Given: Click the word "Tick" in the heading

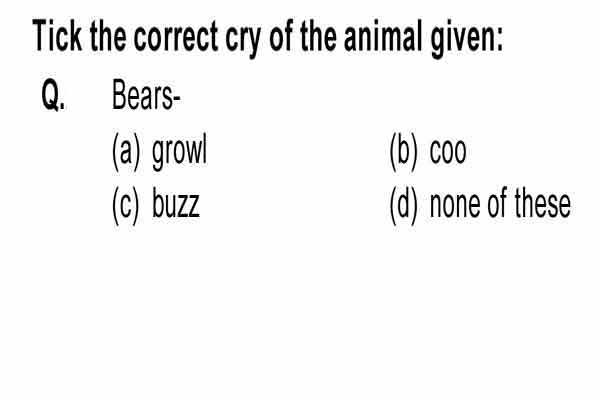Looking at the screenshot, I should (57, 36).
